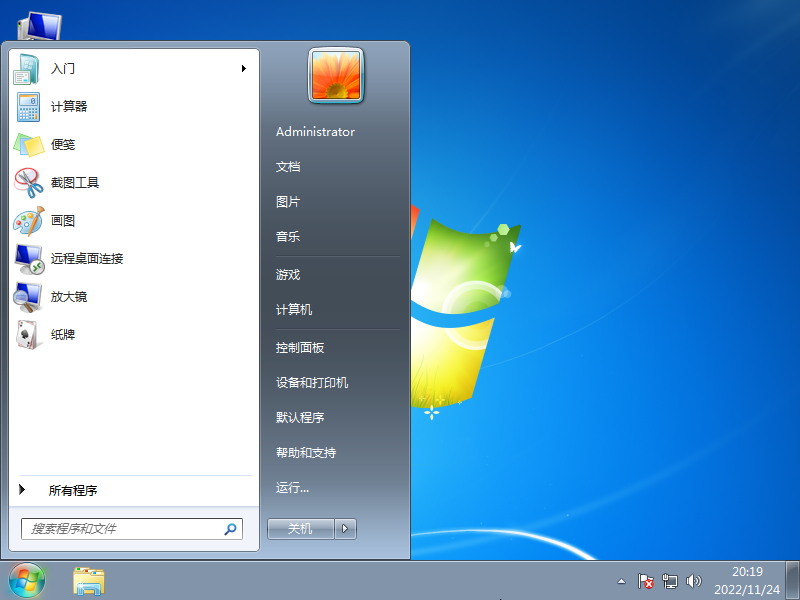Open 控制面板 (Control Panel)

click(x=298, y=346)
